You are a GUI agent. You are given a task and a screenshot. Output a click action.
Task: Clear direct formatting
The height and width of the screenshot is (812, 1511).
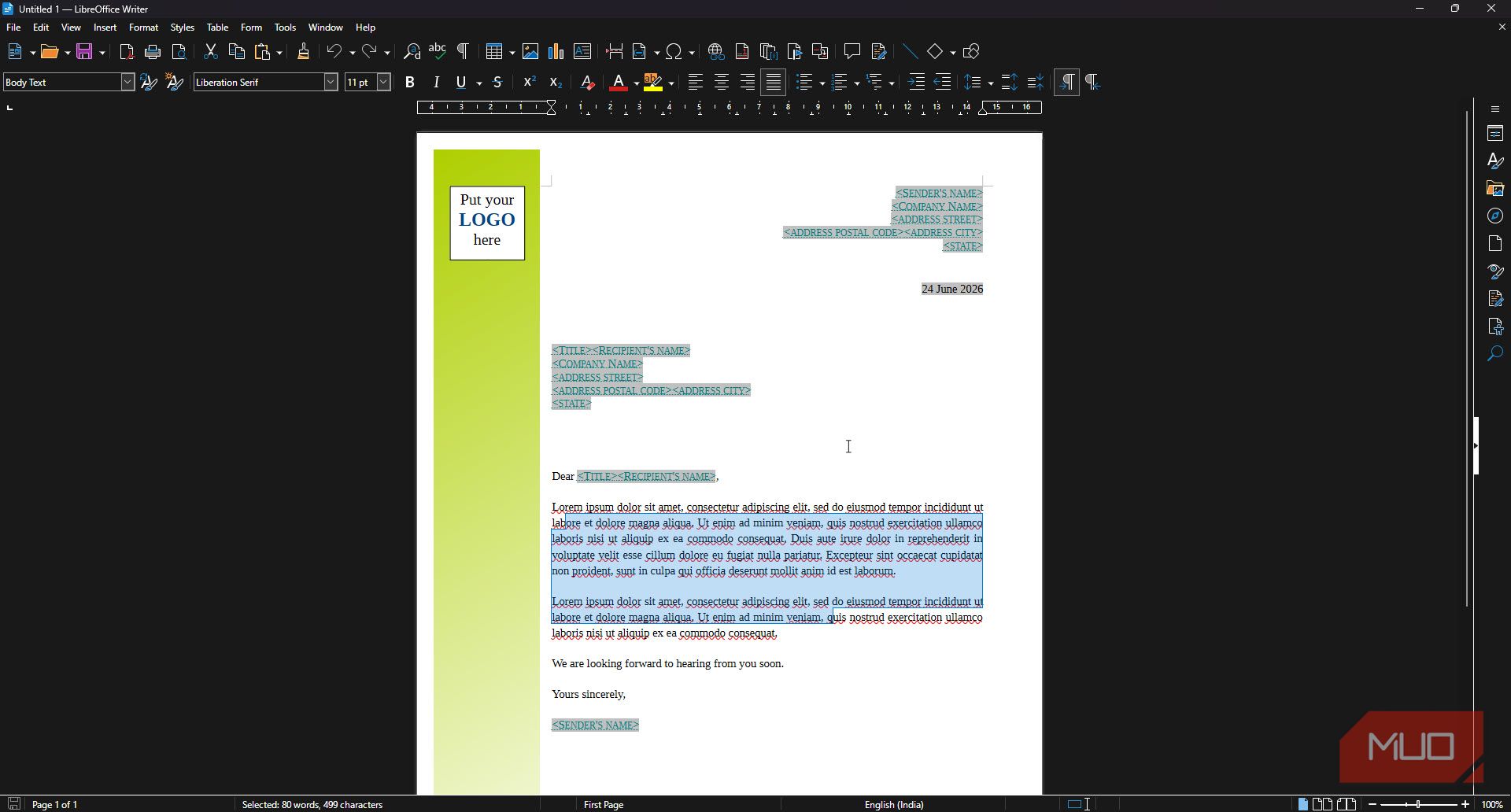point(587,83)
